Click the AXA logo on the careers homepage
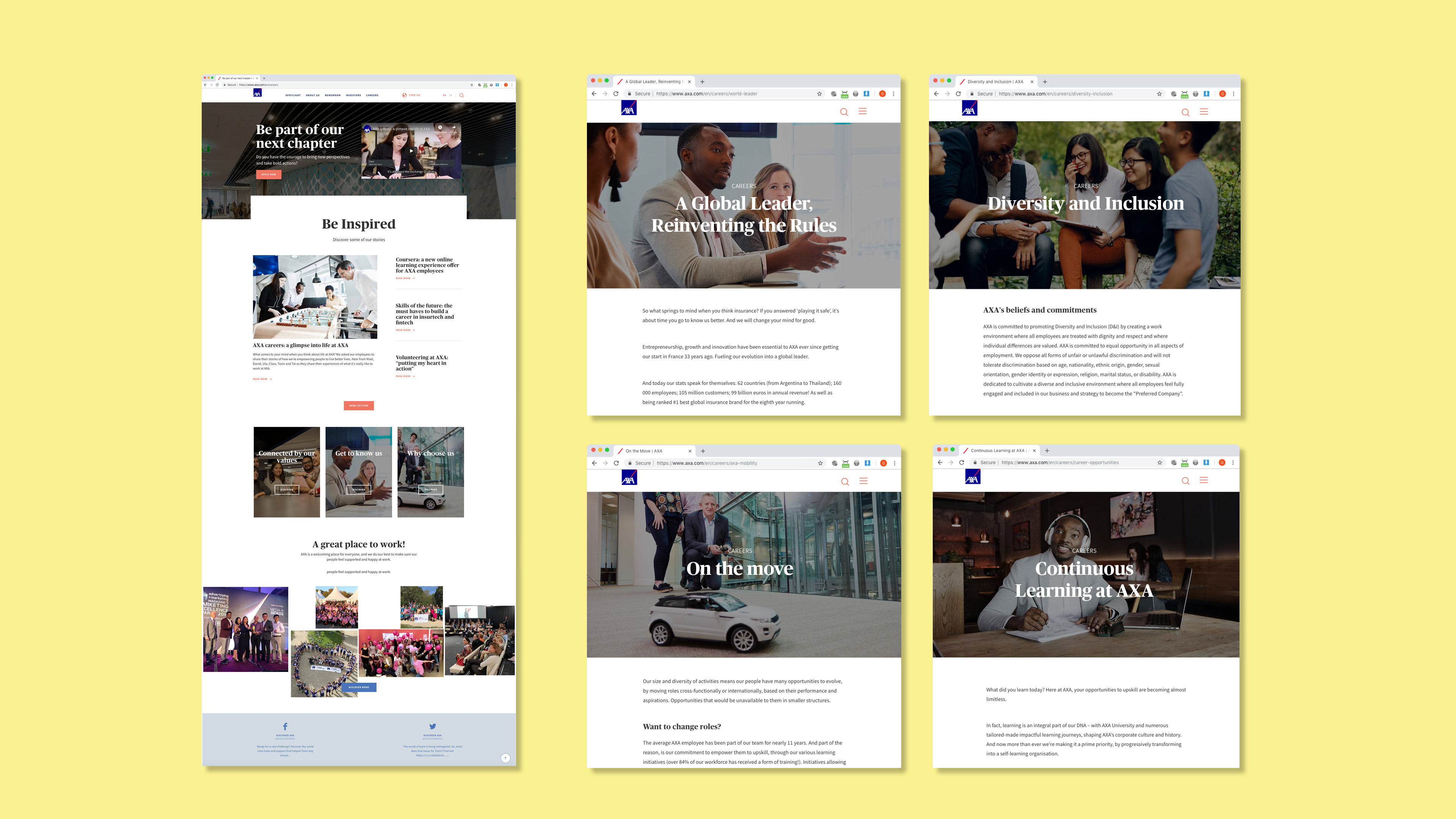The image size is (1456, 819). pos(257,93)
